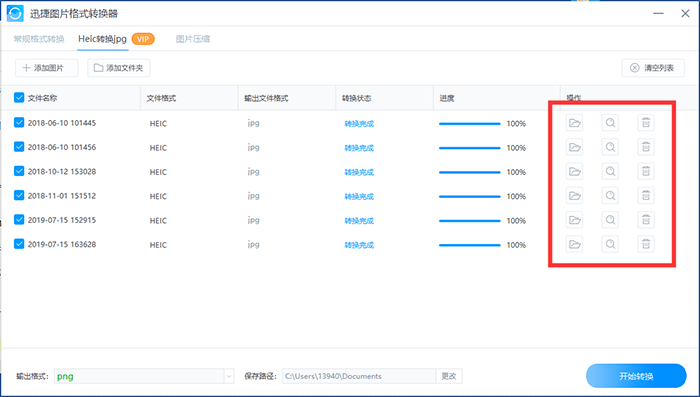Start conversion with 开始转换 button

(x=636, y=376)
